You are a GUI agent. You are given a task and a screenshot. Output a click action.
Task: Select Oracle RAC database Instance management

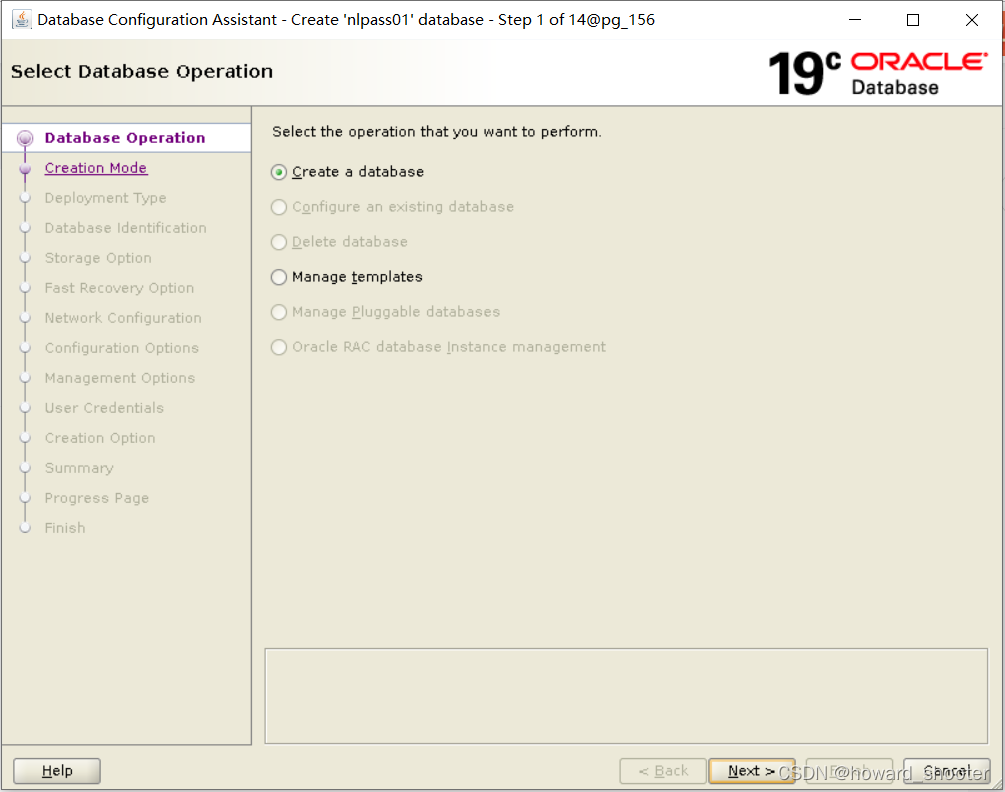pyautogui.click(x=279, y=347)
